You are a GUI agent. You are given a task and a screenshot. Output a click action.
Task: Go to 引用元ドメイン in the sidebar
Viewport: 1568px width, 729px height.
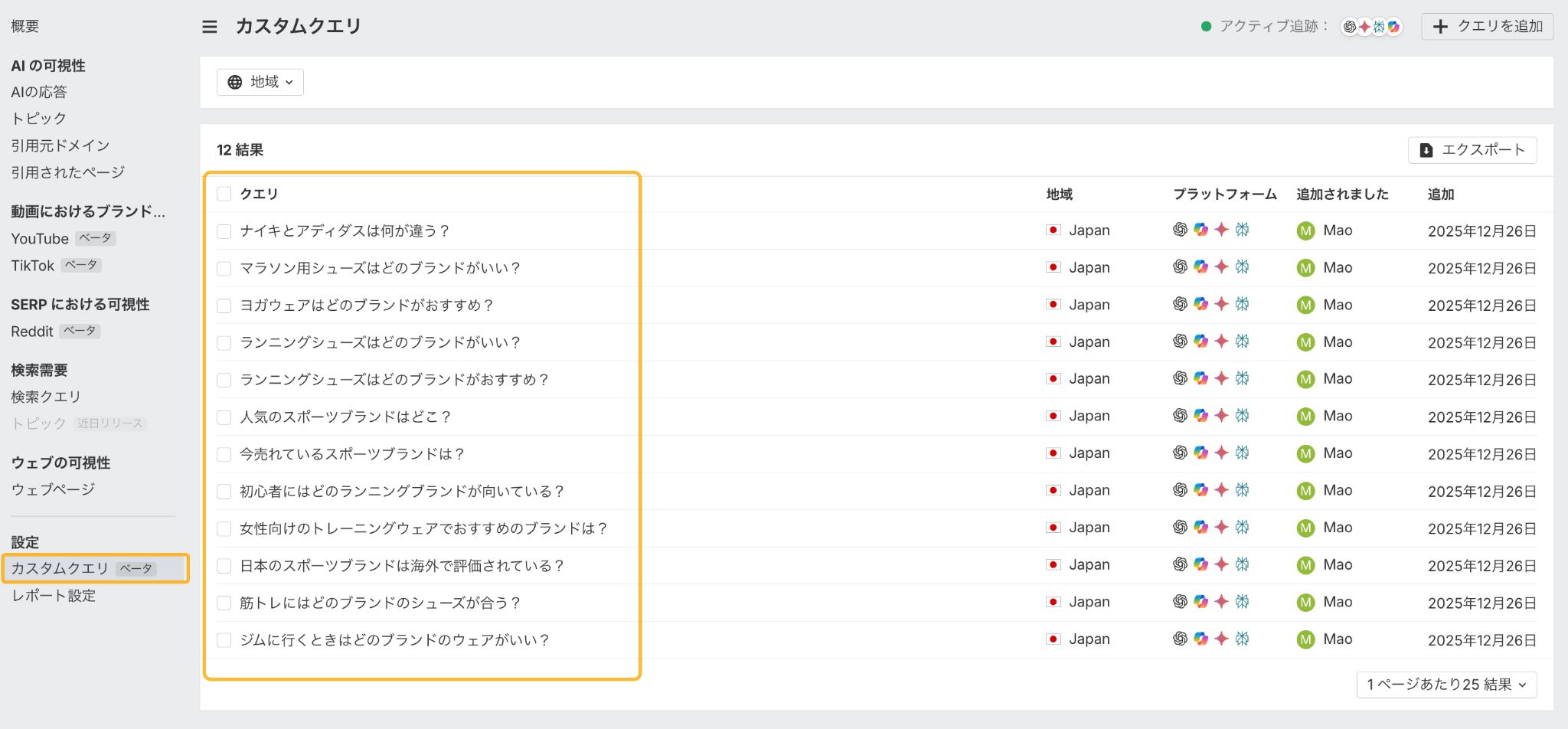coord(60,145)
